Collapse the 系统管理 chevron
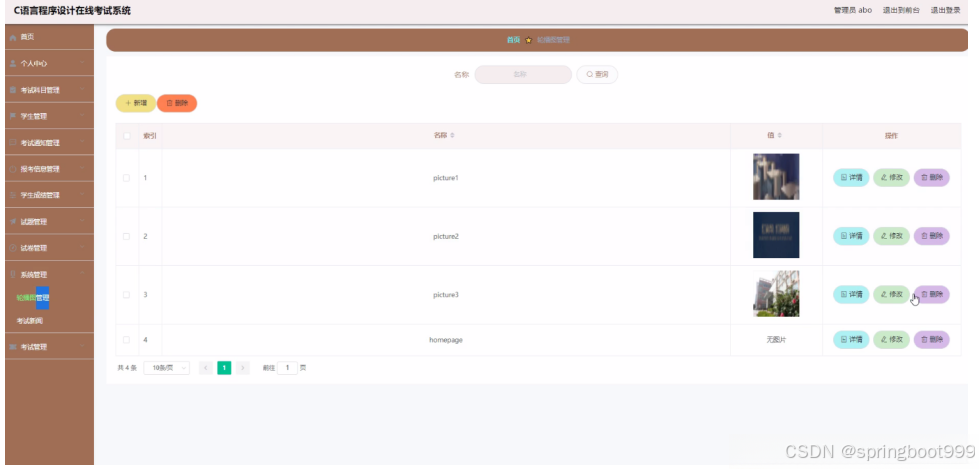Screen dimensions: 979x469 point(82,274)
